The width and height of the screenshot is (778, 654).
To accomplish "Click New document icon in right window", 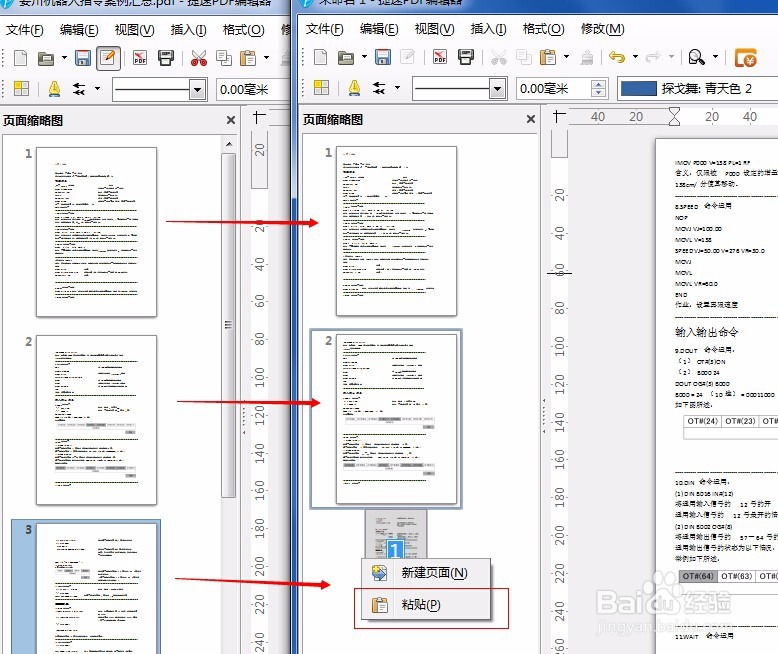I will [x=321, y=58].
